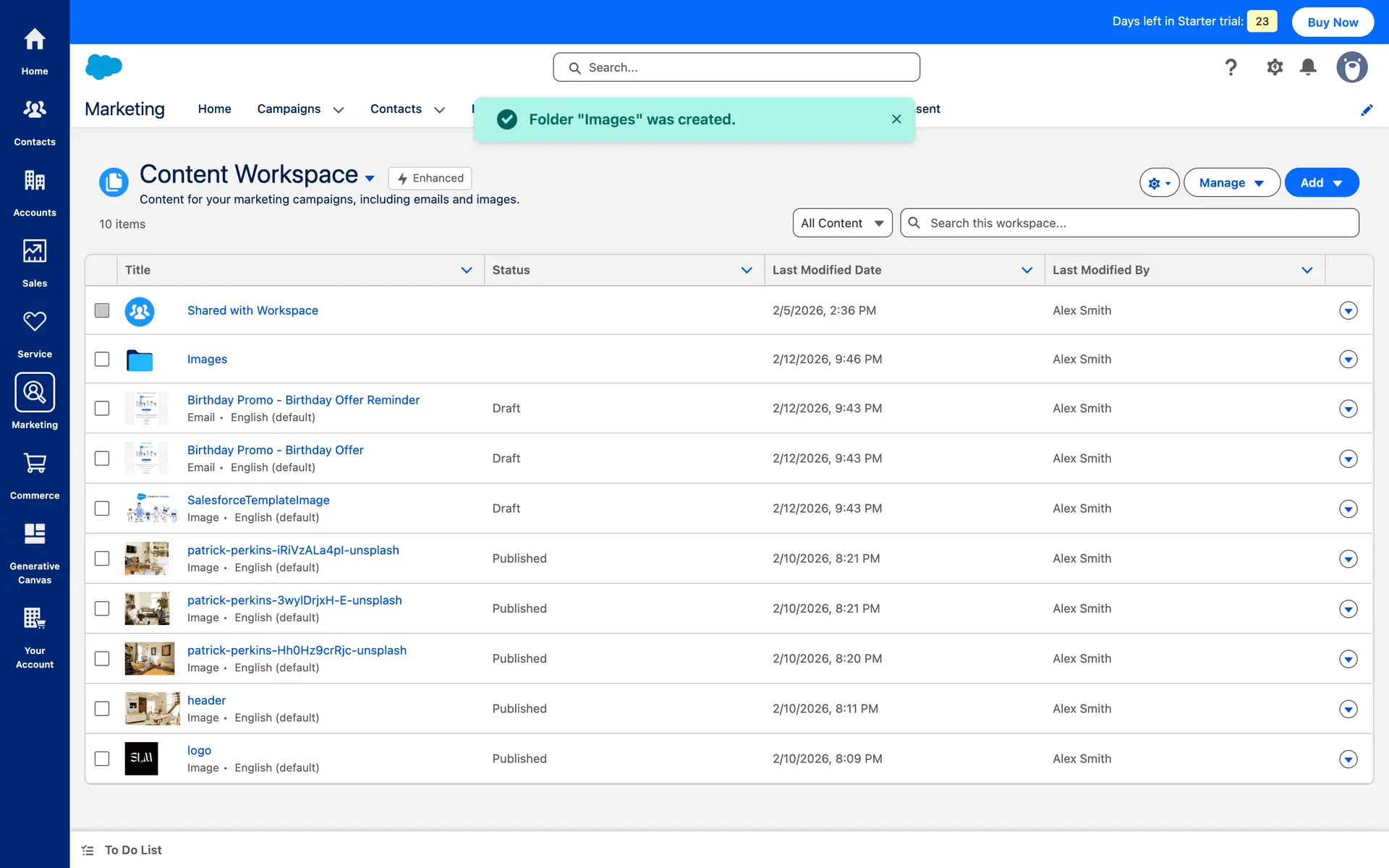Open the Campaigns navigation tab
This screenshot has width=1389, height=868.
[x=289, y=109]
